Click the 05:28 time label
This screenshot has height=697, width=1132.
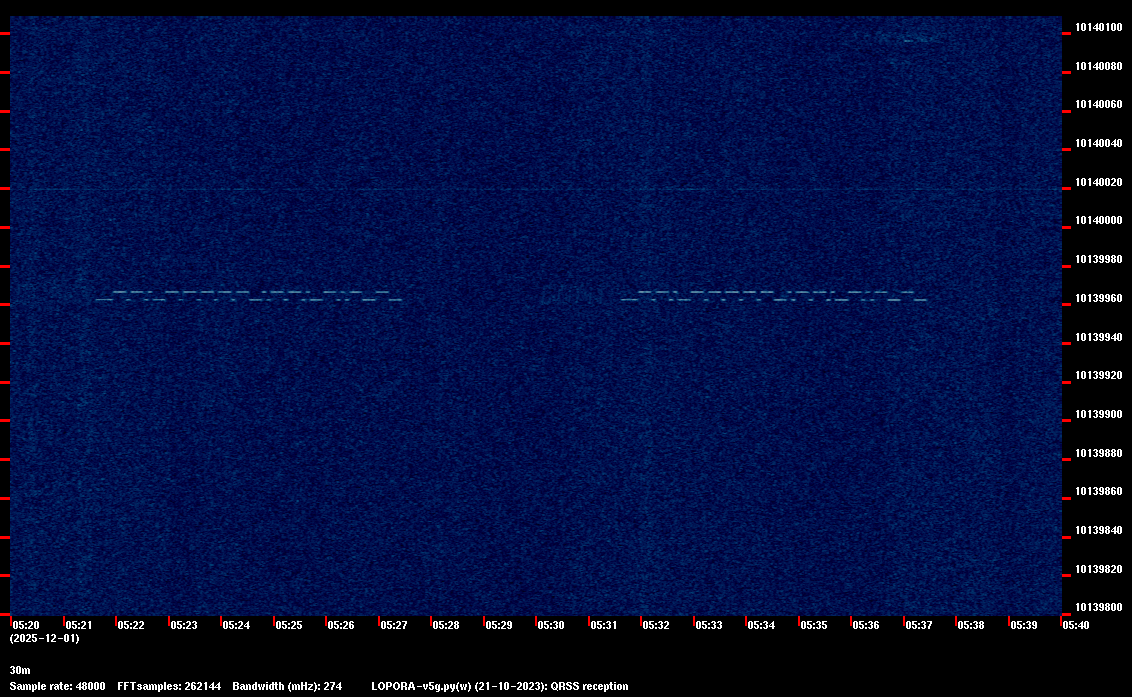click(446, 625)
